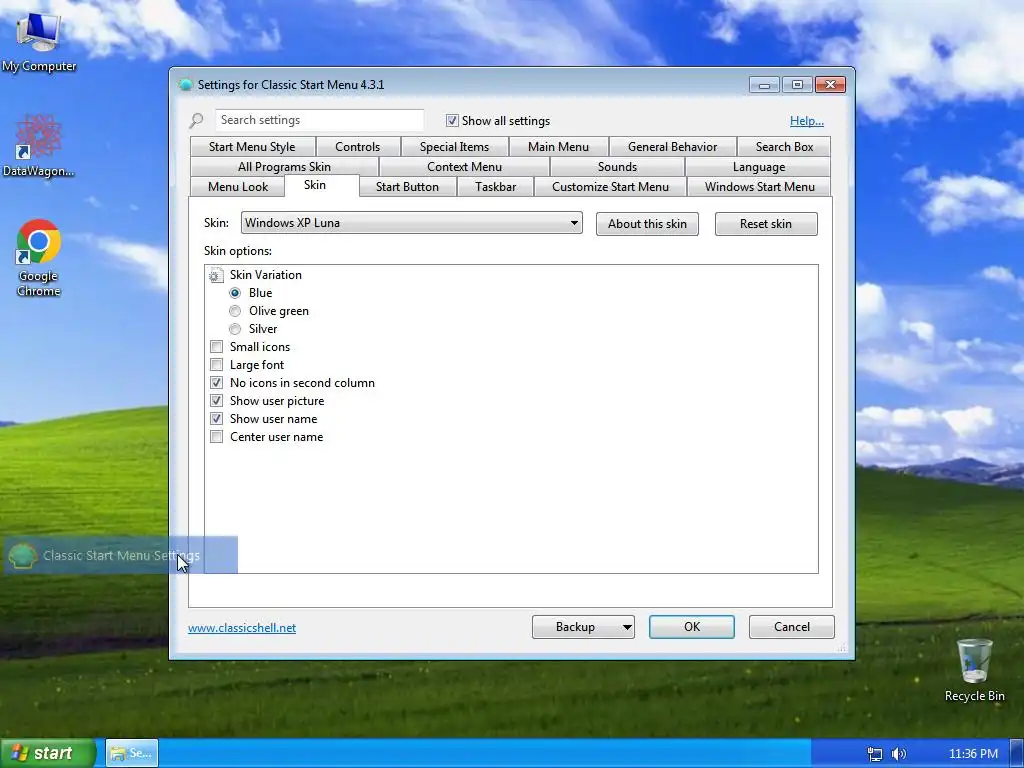Launch Google Chrome from desktop

coord(39,258)
